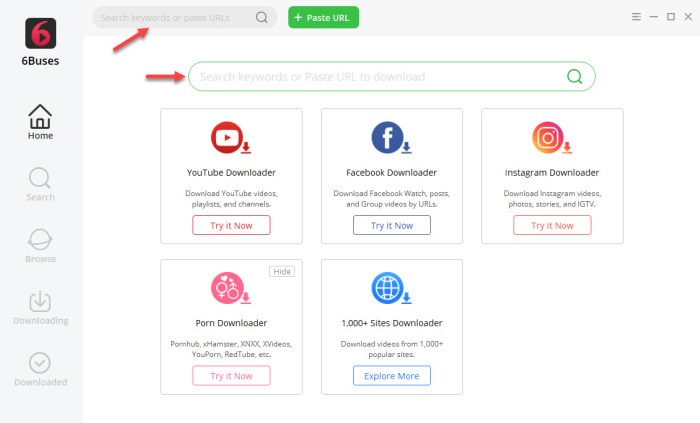This screenshot has height=423, width=700.
Task: Select the 1,000+ Sites Downloader title
Action: click(x=392, y=323)
